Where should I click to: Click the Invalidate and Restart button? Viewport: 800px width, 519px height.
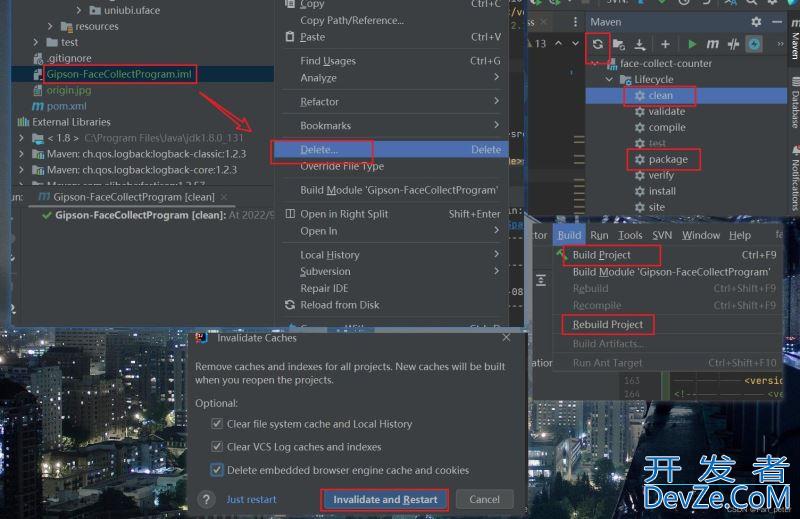click(385, 500)
